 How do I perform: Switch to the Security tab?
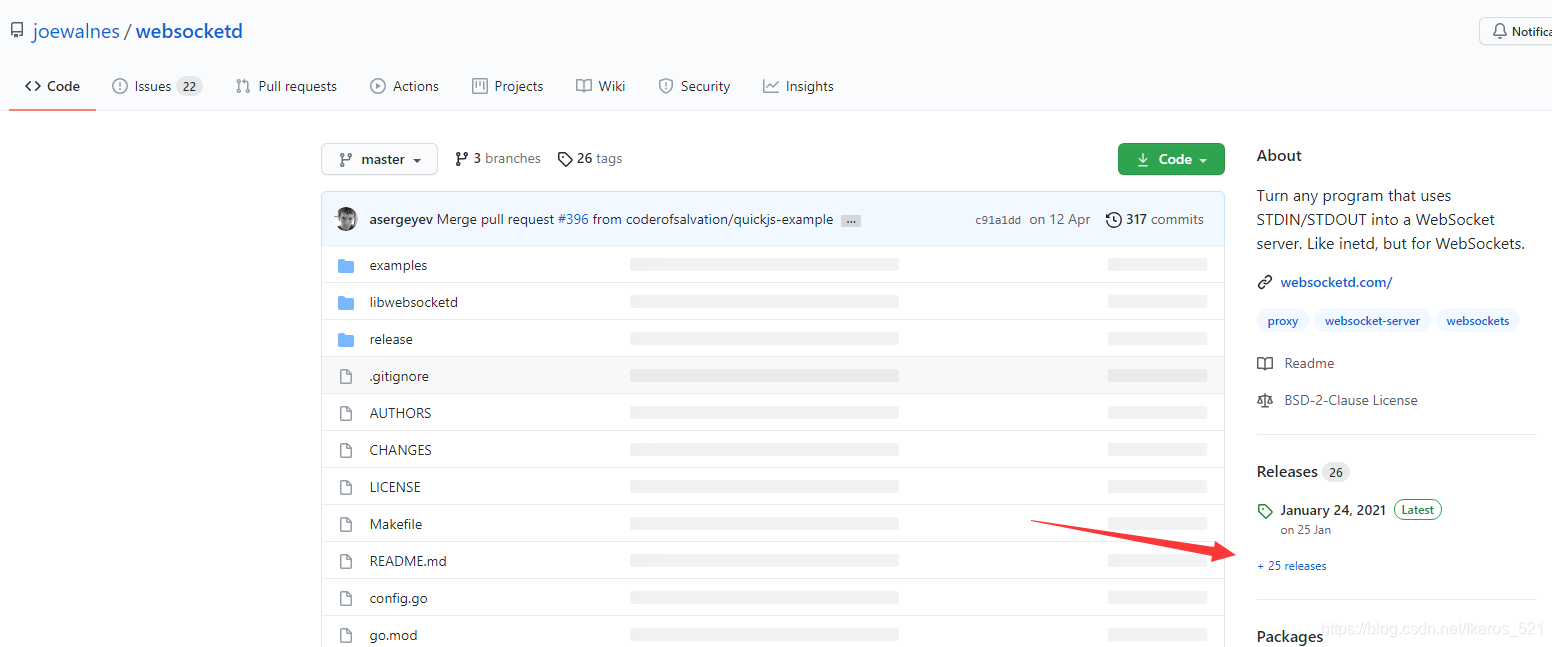[x=694, y=86]
